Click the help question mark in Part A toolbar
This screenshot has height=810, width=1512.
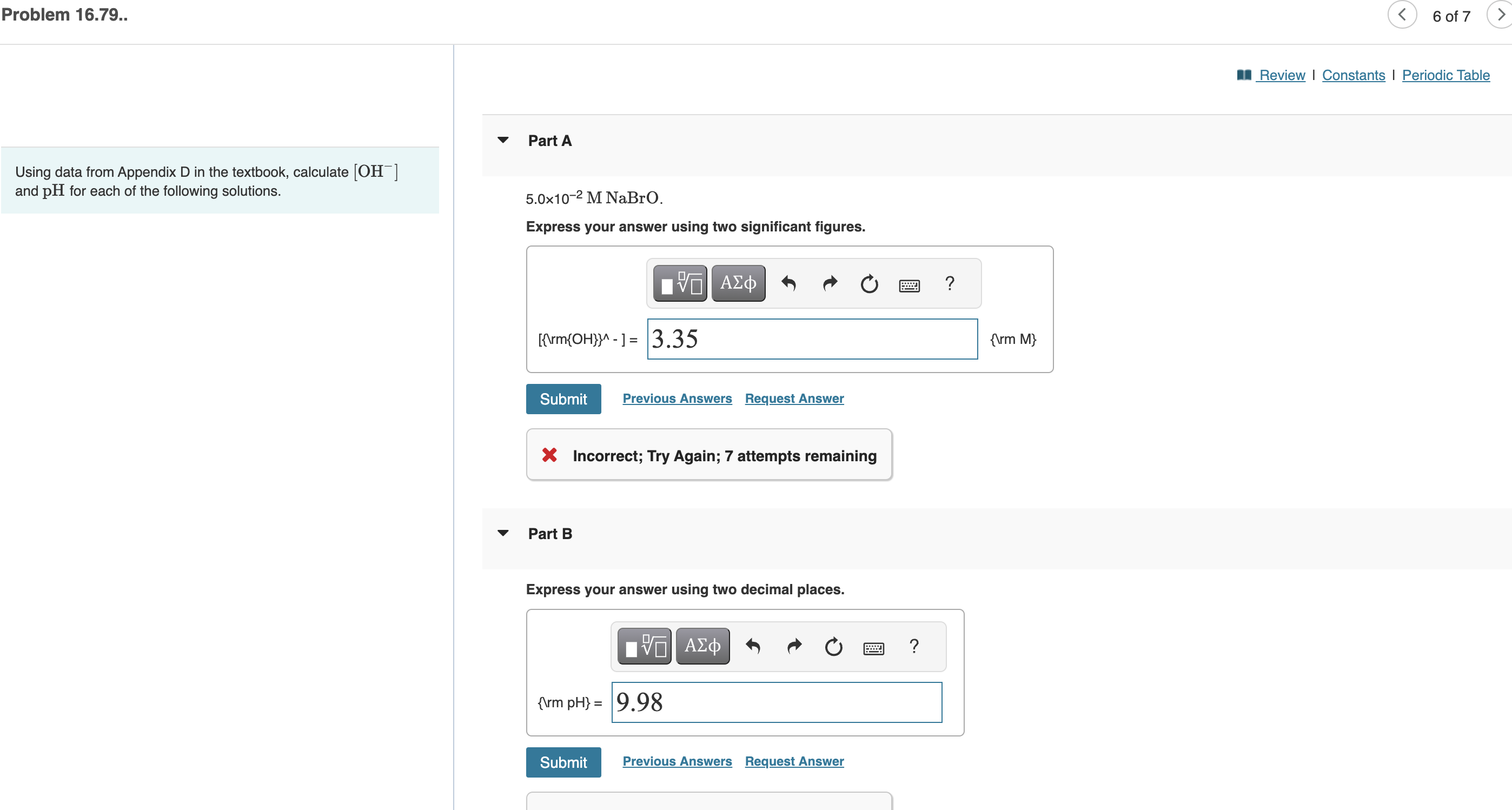click(x=949, y=284)
